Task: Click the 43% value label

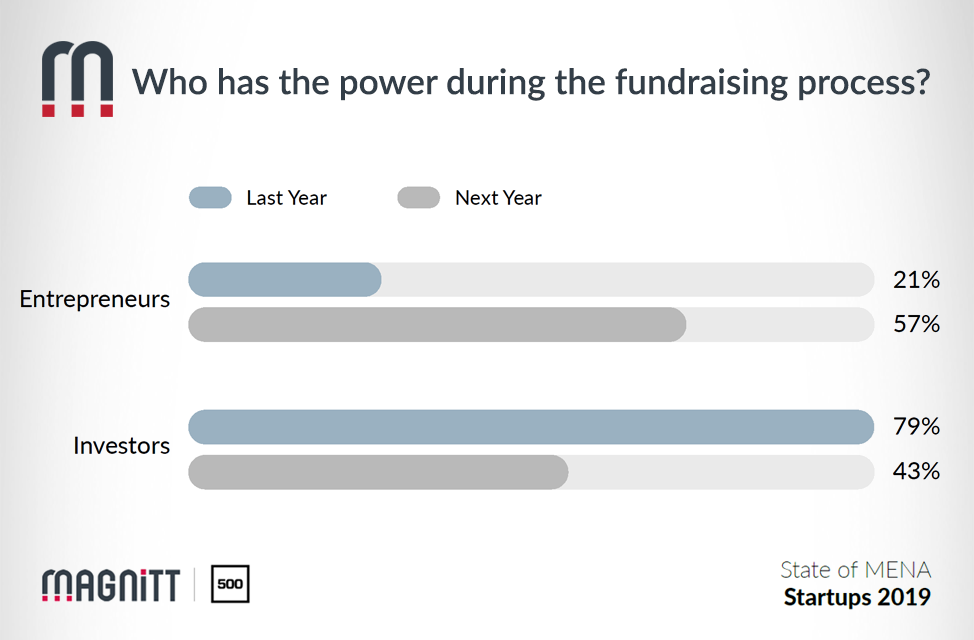Action: [x=916, y=472]
